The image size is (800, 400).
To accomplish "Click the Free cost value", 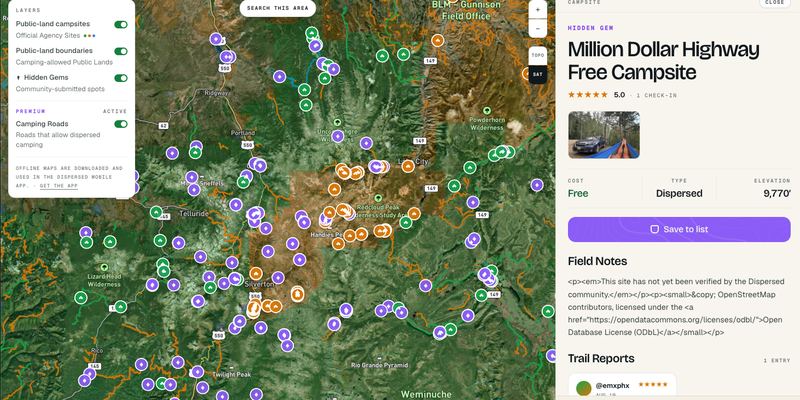I will click(x=578, y=193).
